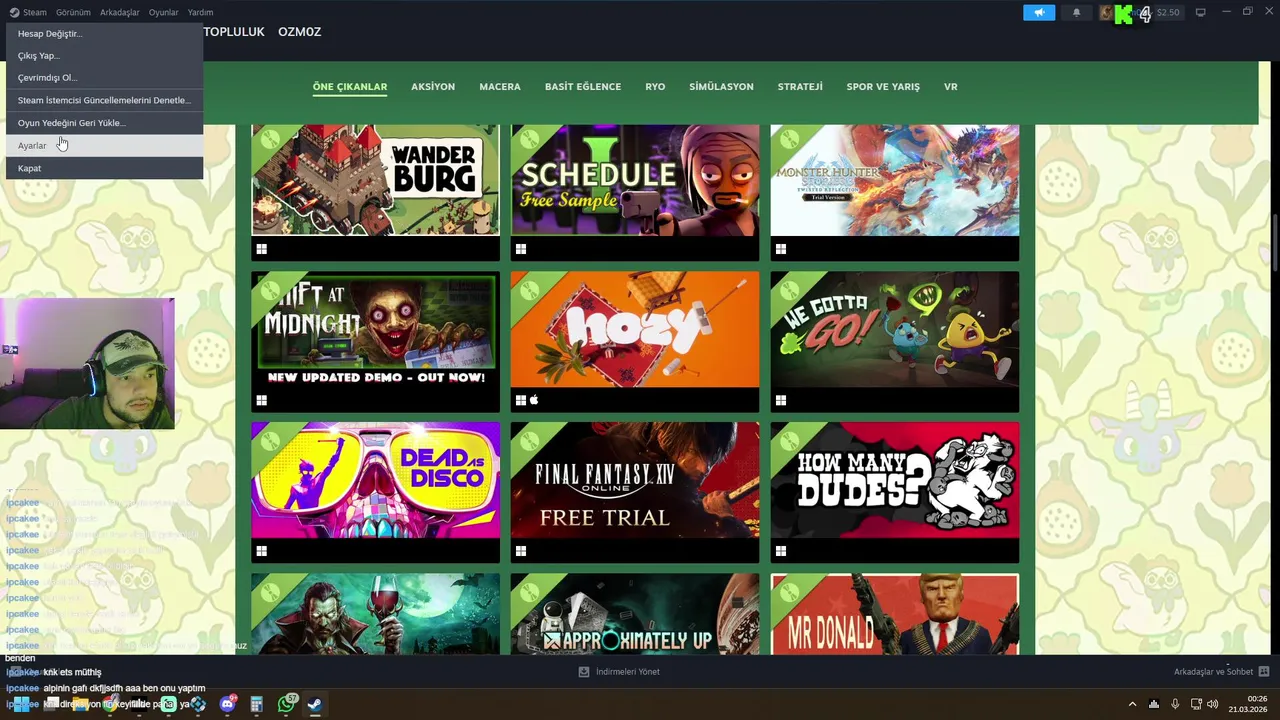Open Final Fantasy XIV Free Trial card
The image size is (1280, 720).
point(635,492)
